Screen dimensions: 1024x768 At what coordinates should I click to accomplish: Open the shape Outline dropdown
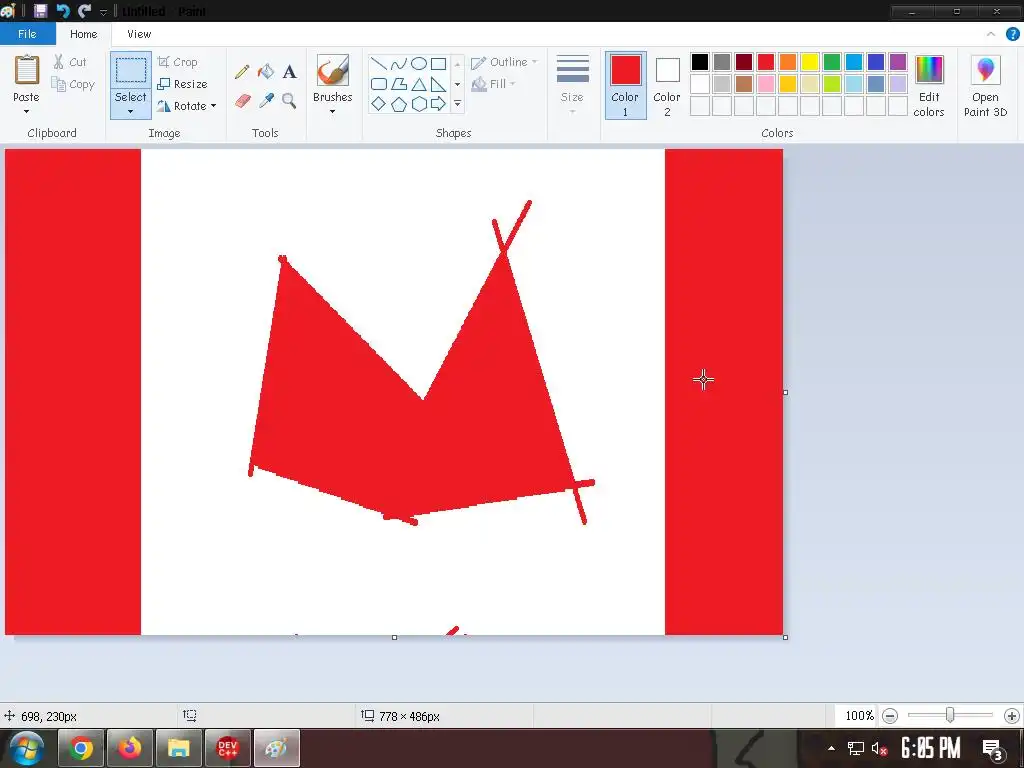coord(504,62)
